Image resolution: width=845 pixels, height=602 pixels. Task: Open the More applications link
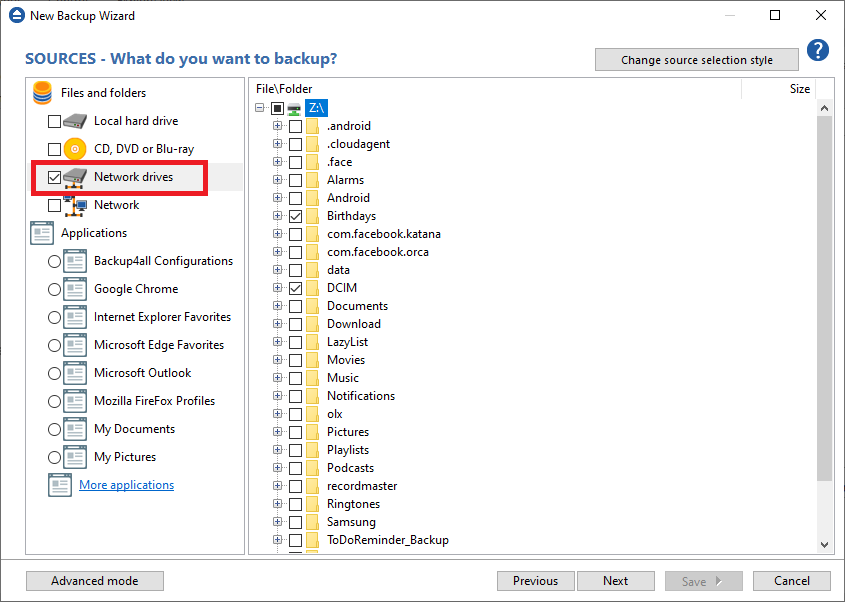(127, 485)
